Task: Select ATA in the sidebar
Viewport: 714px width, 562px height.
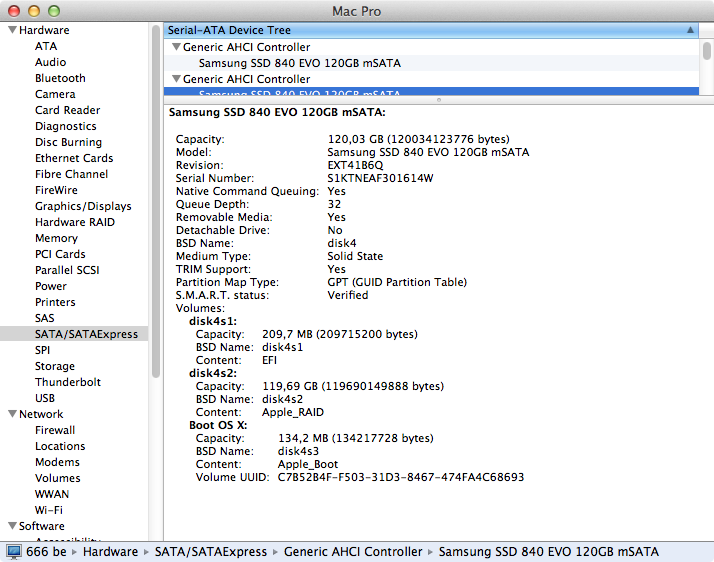Action: click(46, 46)
